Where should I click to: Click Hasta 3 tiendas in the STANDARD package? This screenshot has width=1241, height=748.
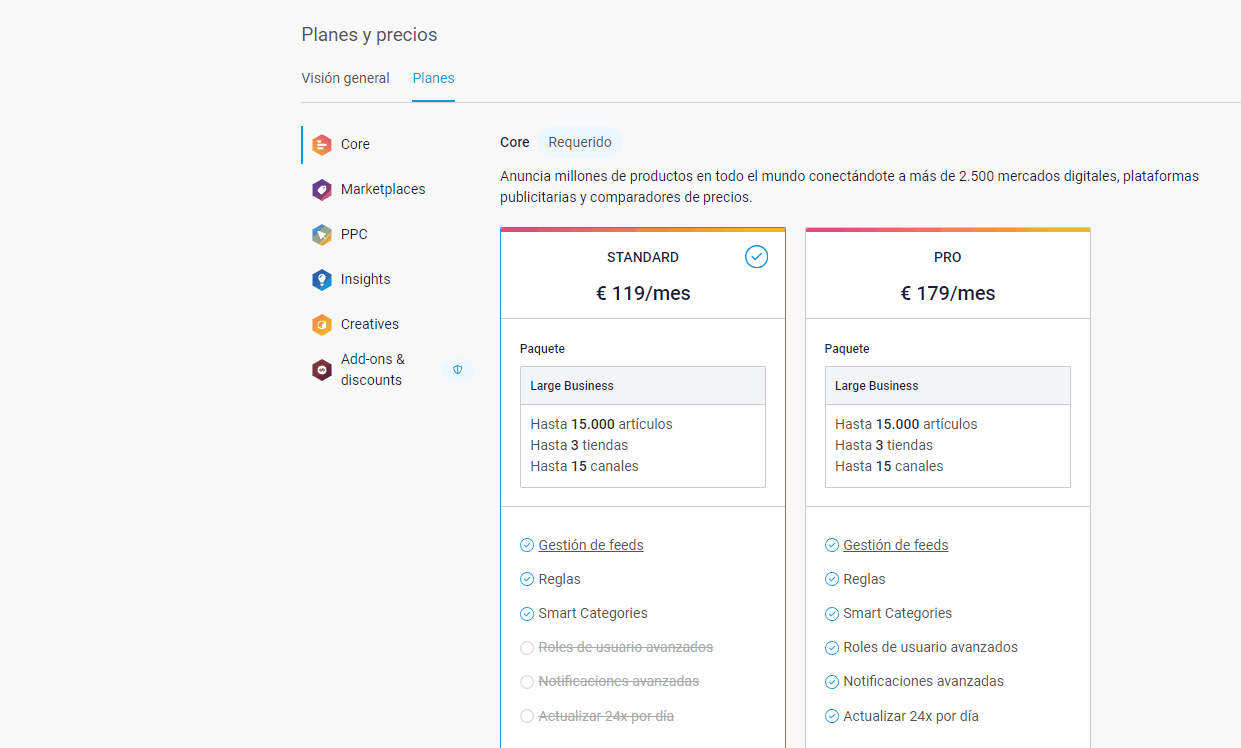(579, 445)
